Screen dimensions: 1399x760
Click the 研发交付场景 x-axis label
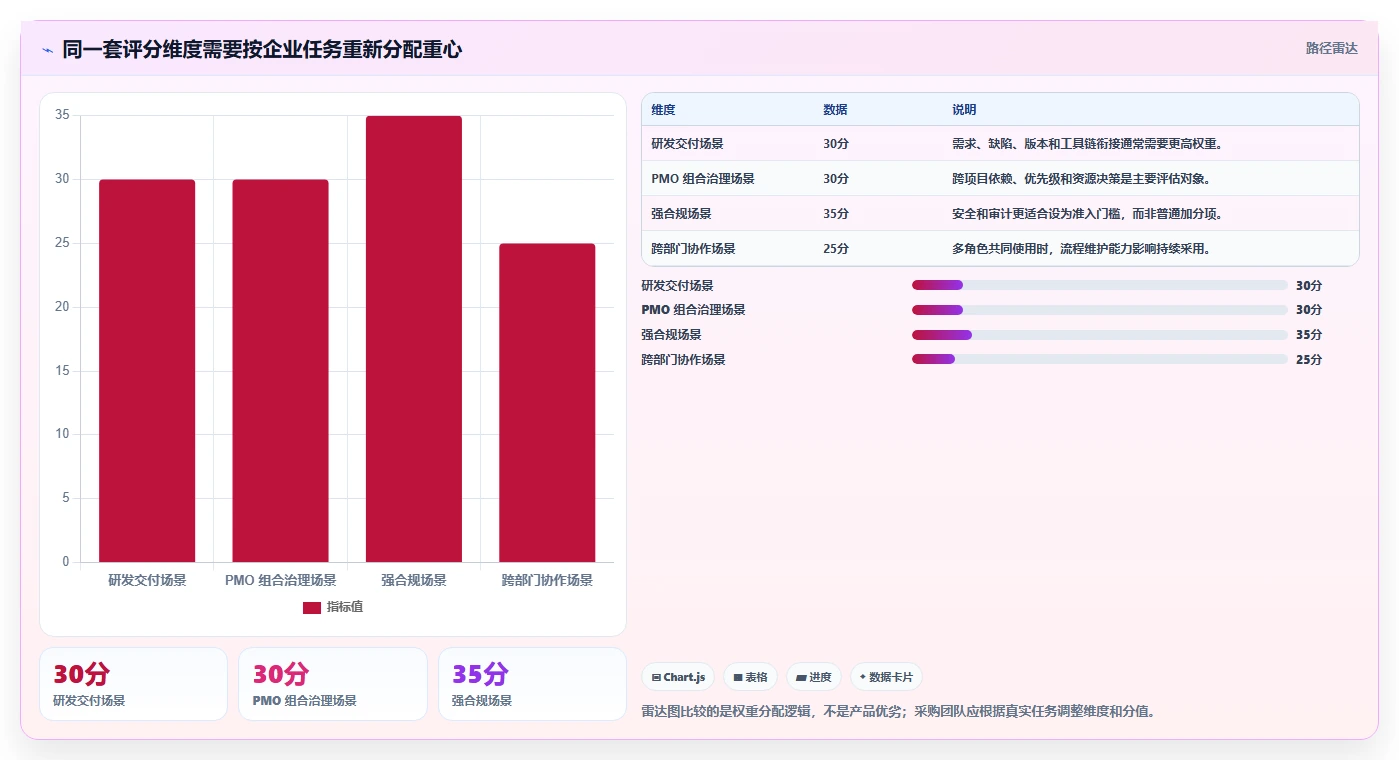147,580
